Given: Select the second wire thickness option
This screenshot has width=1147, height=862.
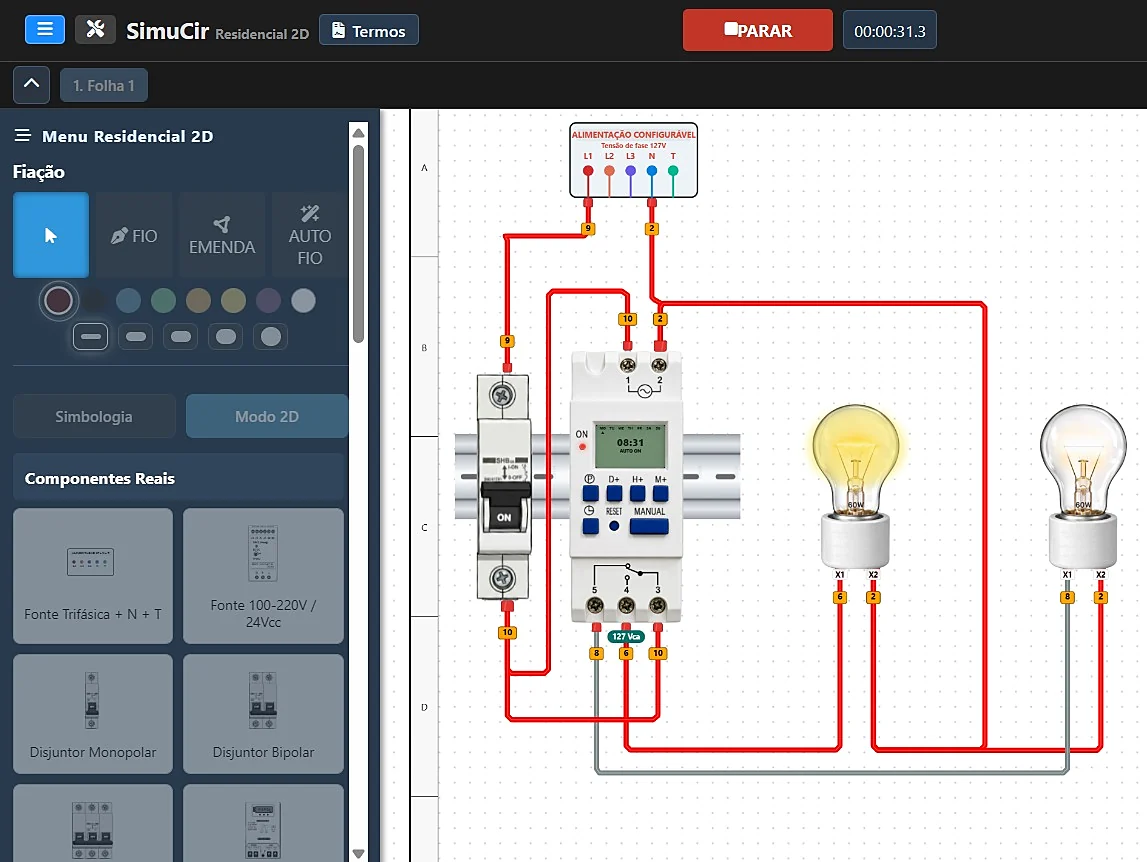Looking at the screenshot, I should (135, 337).
